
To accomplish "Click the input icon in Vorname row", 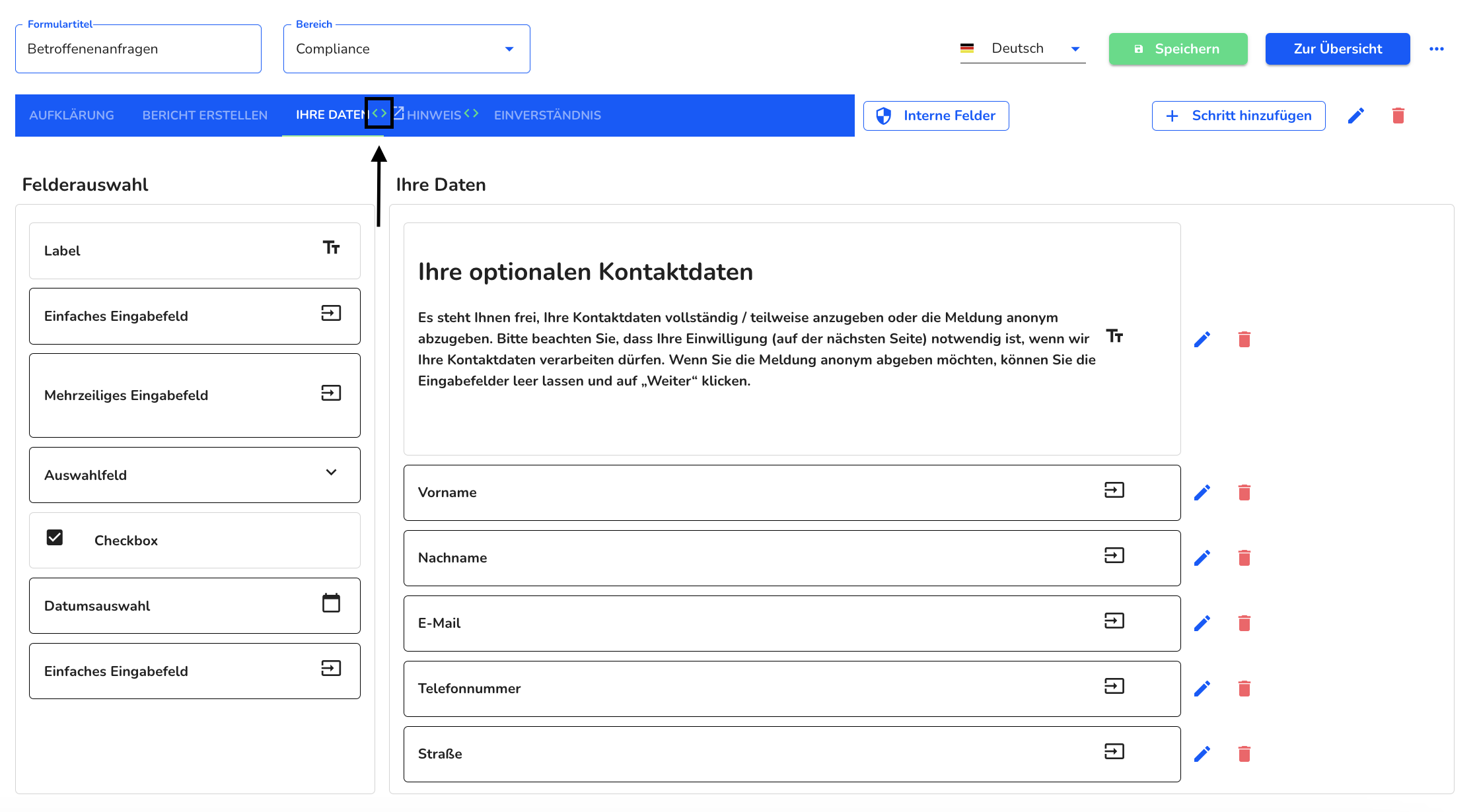I will 1114,490.
